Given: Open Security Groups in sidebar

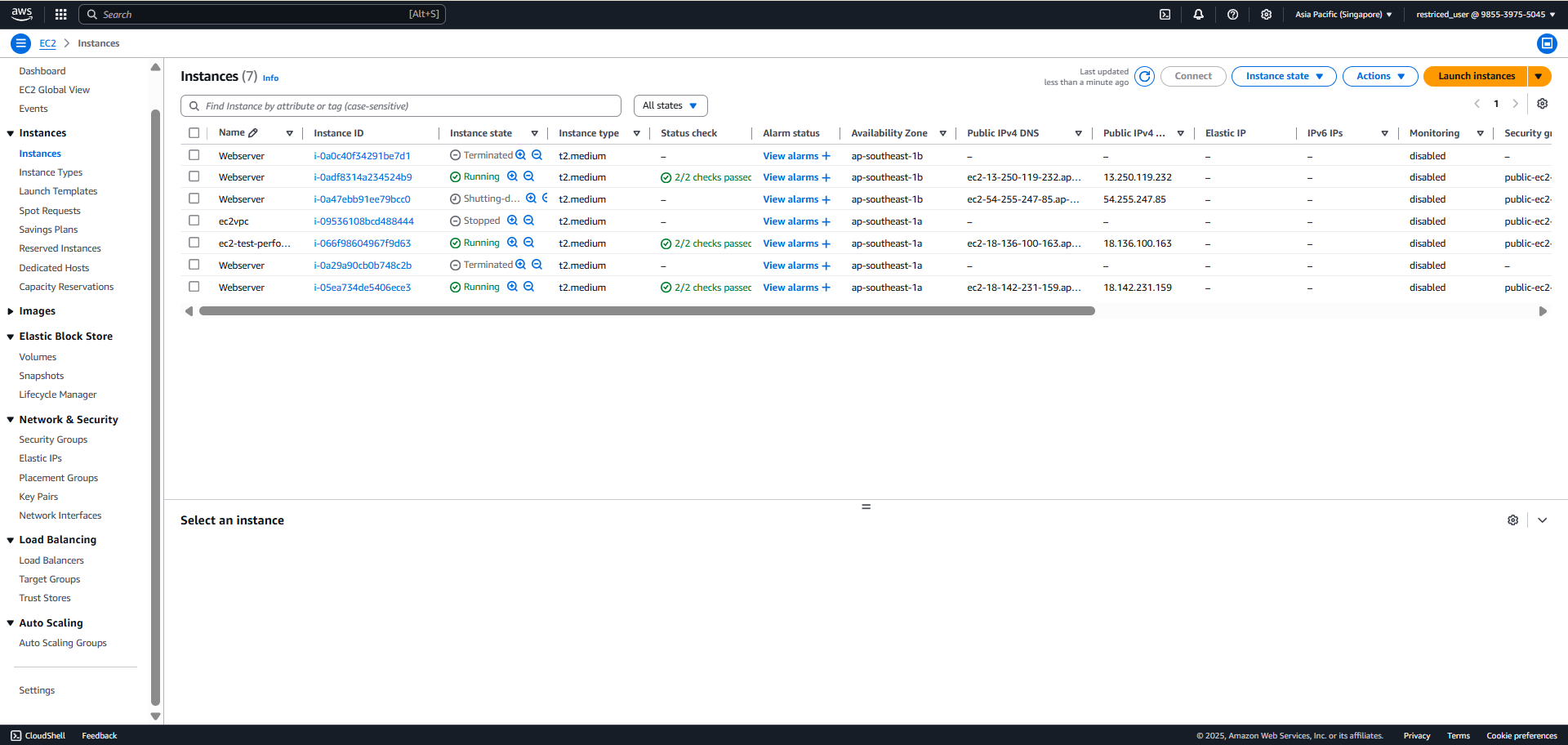Looking at the screenshot, I should coord(53,439).
